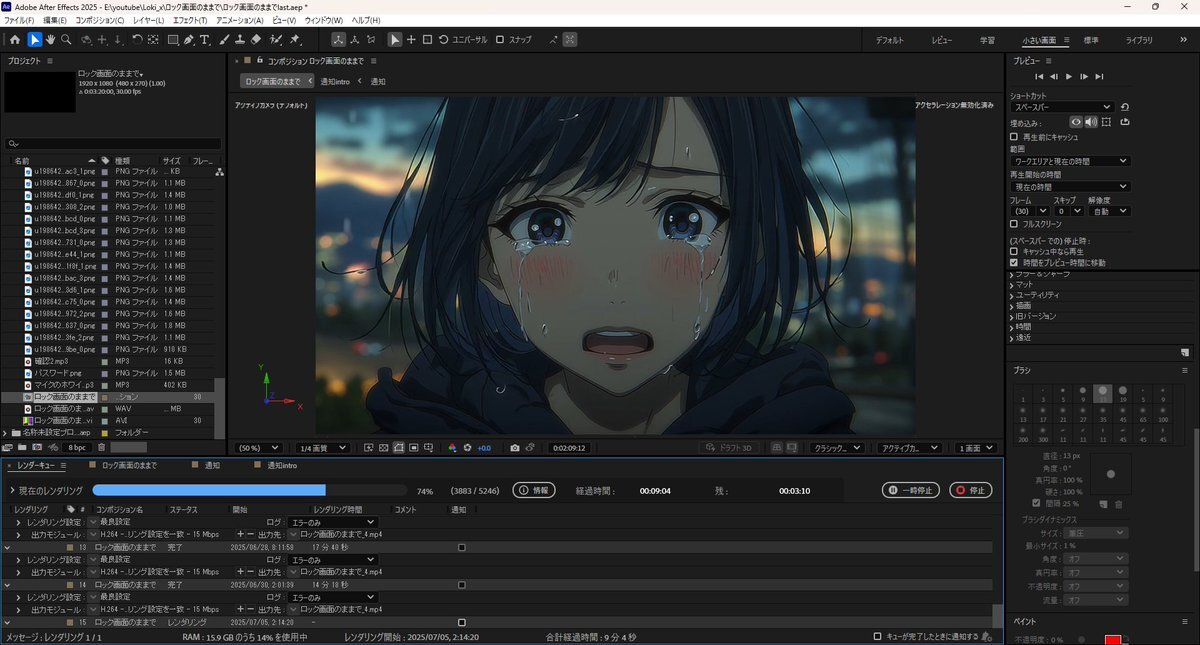The height and width of the screenshot is (645, 1200).
Task: Click the show channel color icon
Action: coord(452,448)
